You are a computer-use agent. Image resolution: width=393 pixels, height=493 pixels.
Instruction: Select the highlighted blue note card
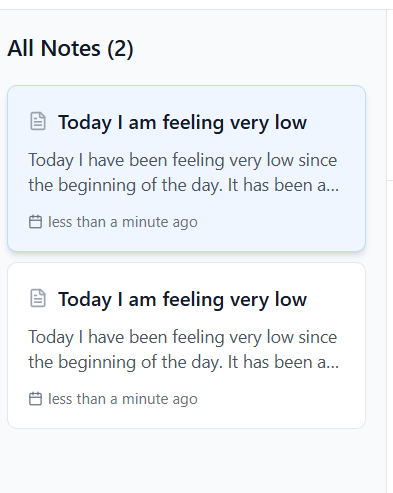[x=187, y=168]
